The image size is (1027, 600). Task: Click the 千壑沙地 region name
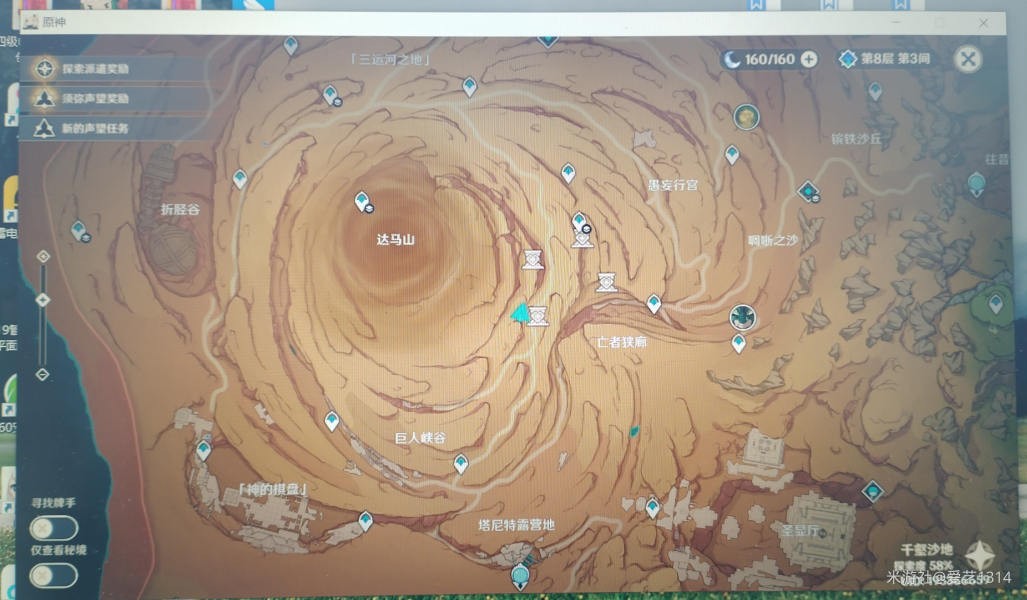926,550
